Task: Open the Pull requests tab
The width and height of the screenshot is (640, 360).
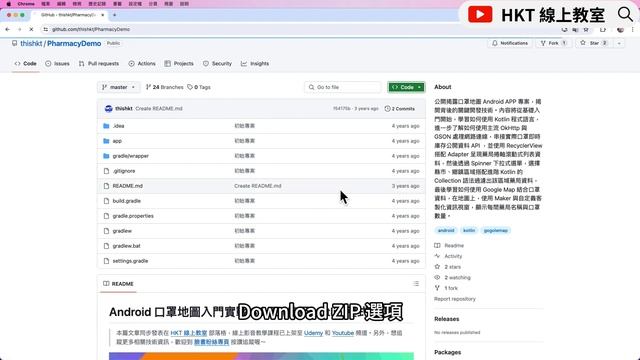Action: pos(99,64)
